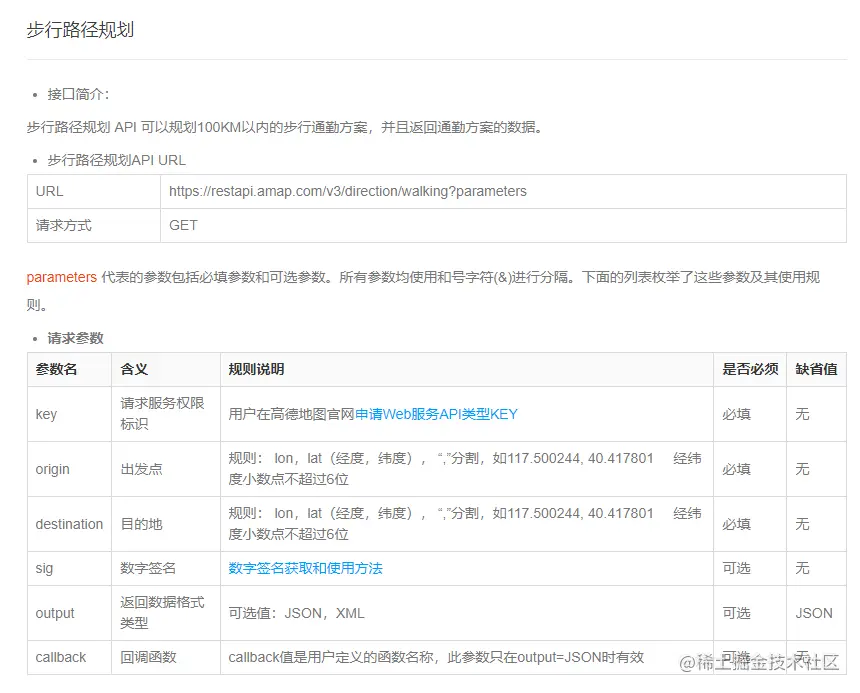Click the 100KM walking API description sentence
This screenshot has height=693, width=860.
[285, 127]
